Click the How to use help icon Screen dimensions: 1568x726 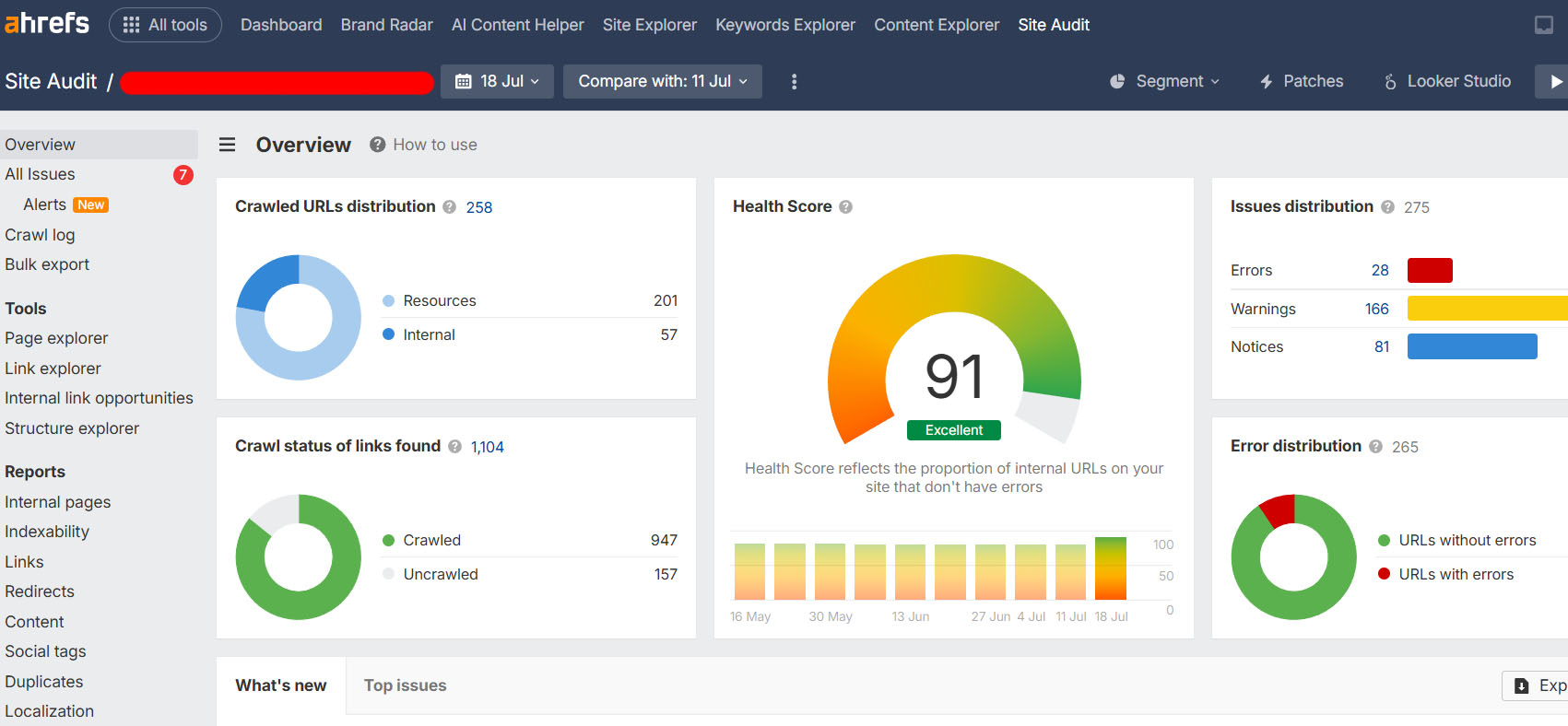tap(377, 145)
